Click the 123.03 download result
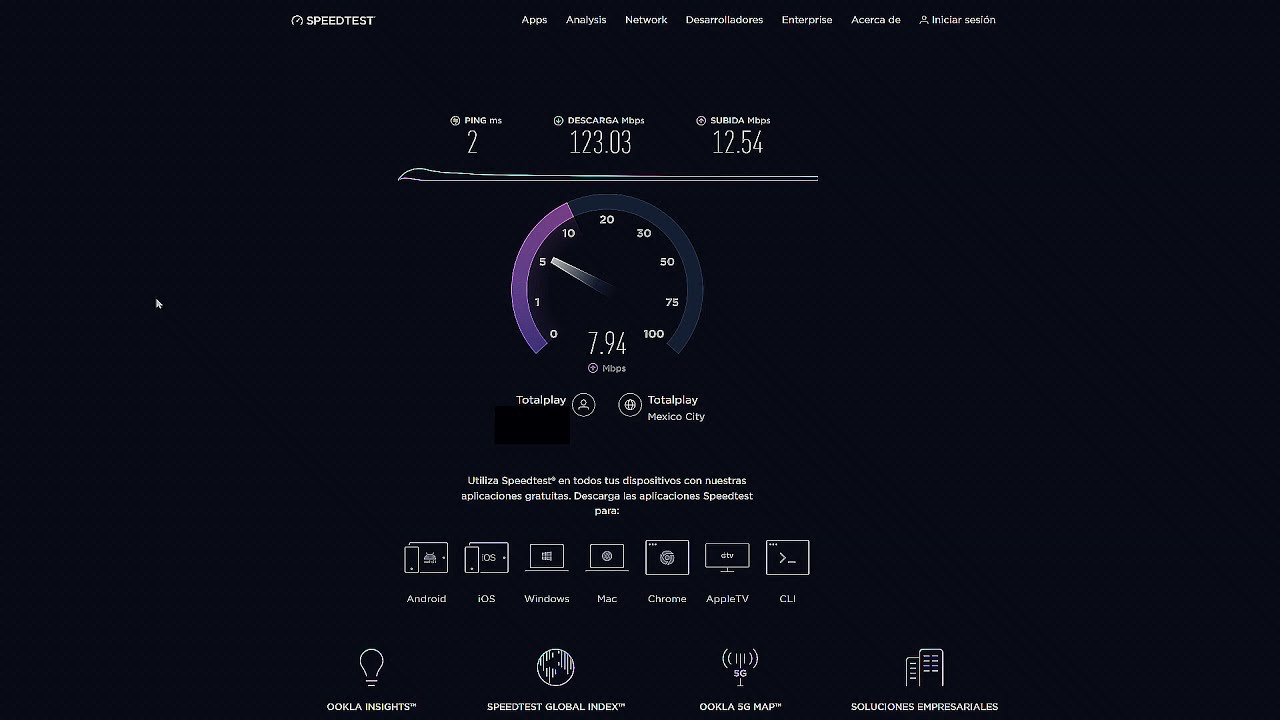Viewport: 1280px width, 720px height. pos(600,143)
